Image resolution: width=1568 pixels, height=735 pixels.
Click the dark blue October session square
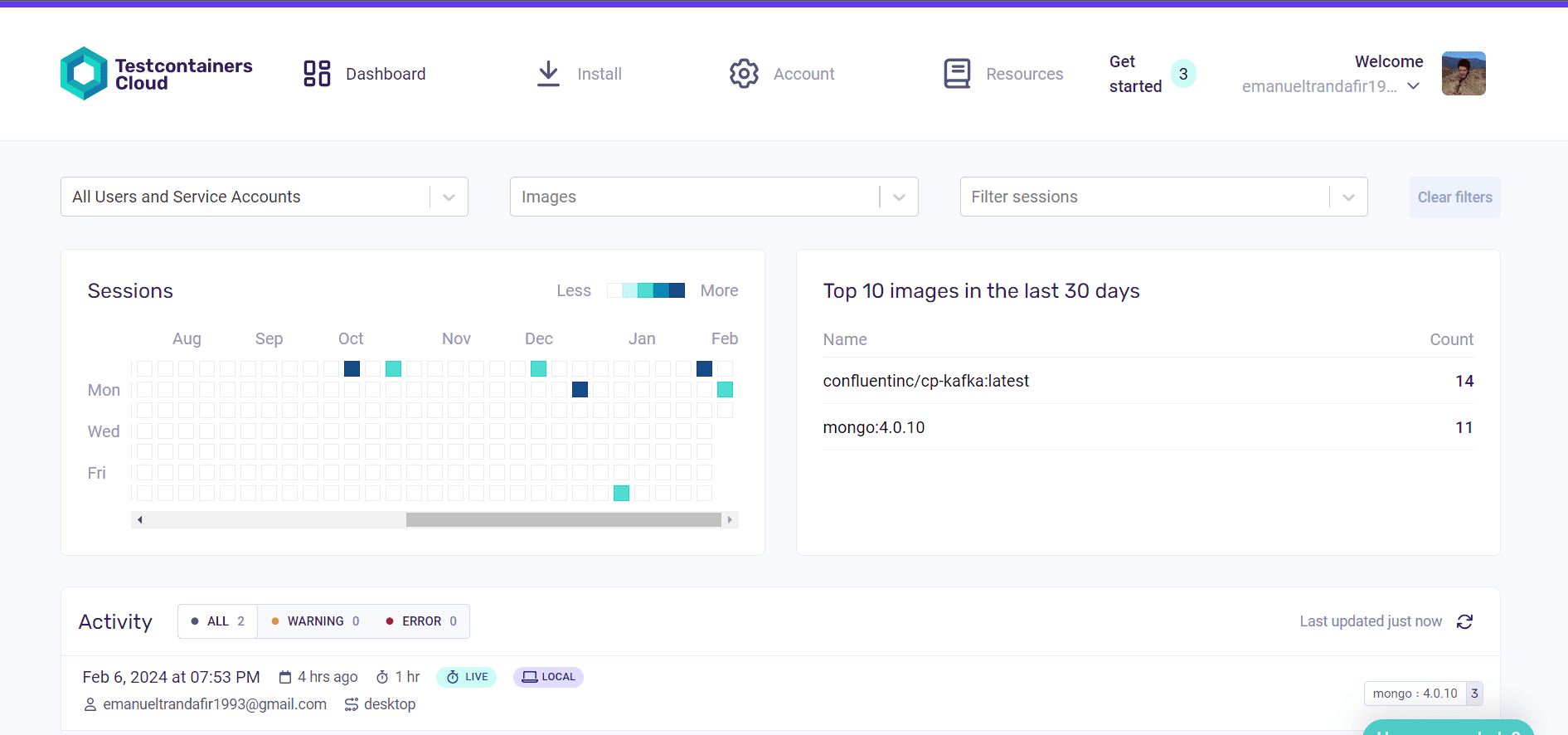[352, 368]
